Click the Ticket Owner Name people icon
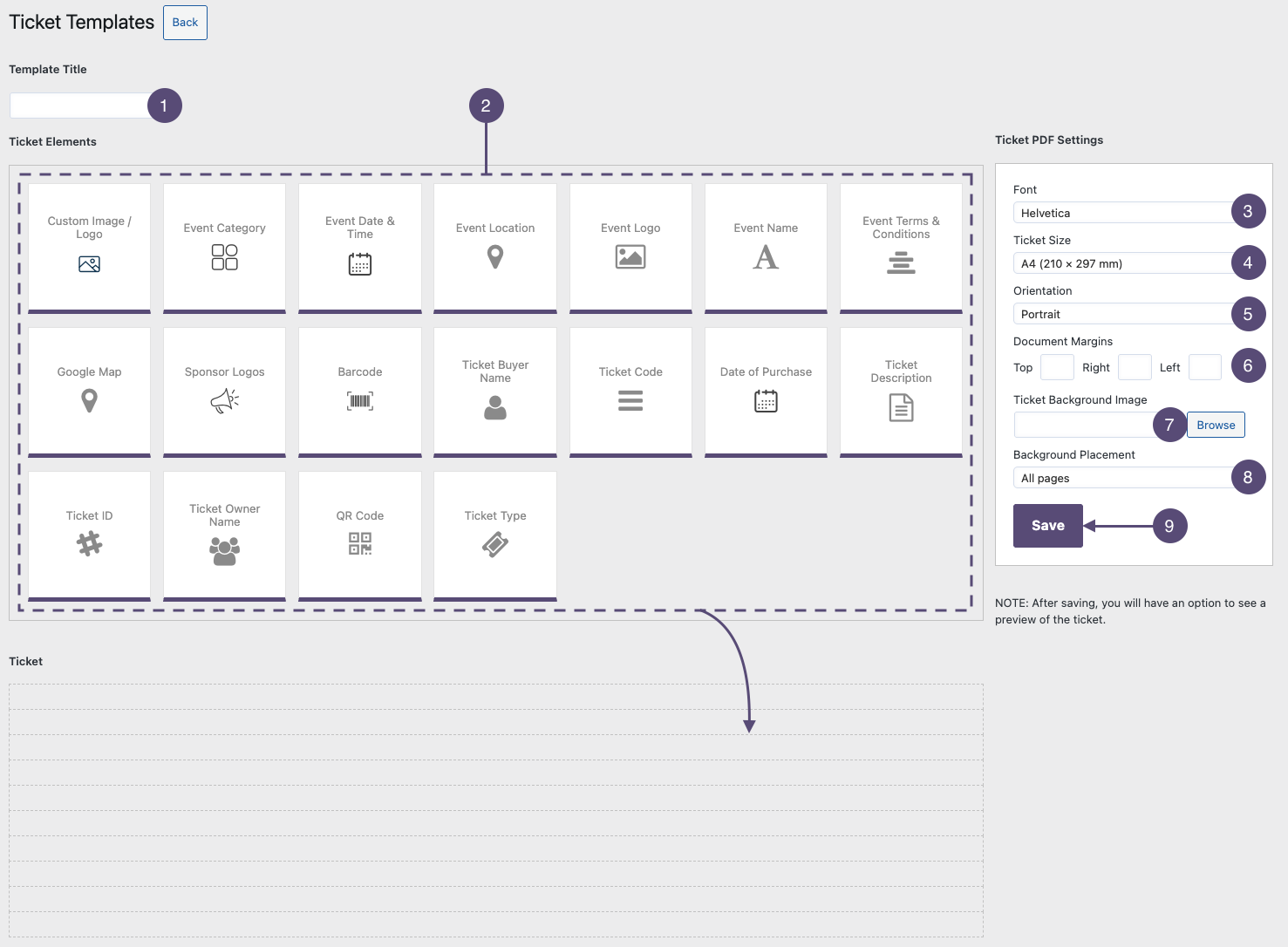This screenshot has width=1288, height=947. click(x=224, y=551)
